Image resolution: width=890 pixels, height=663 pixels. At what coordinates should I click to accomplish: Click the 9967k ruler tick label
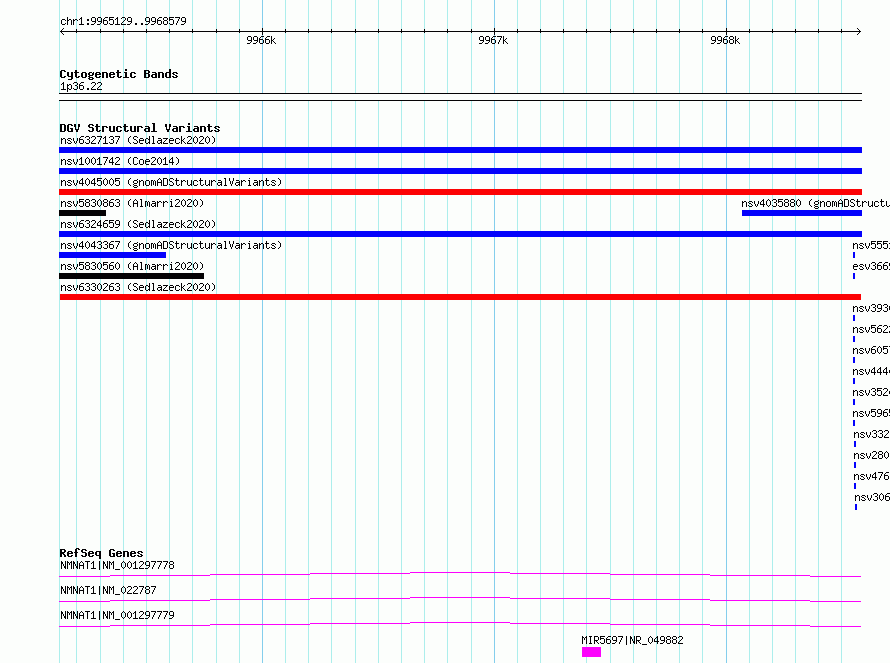493,40
